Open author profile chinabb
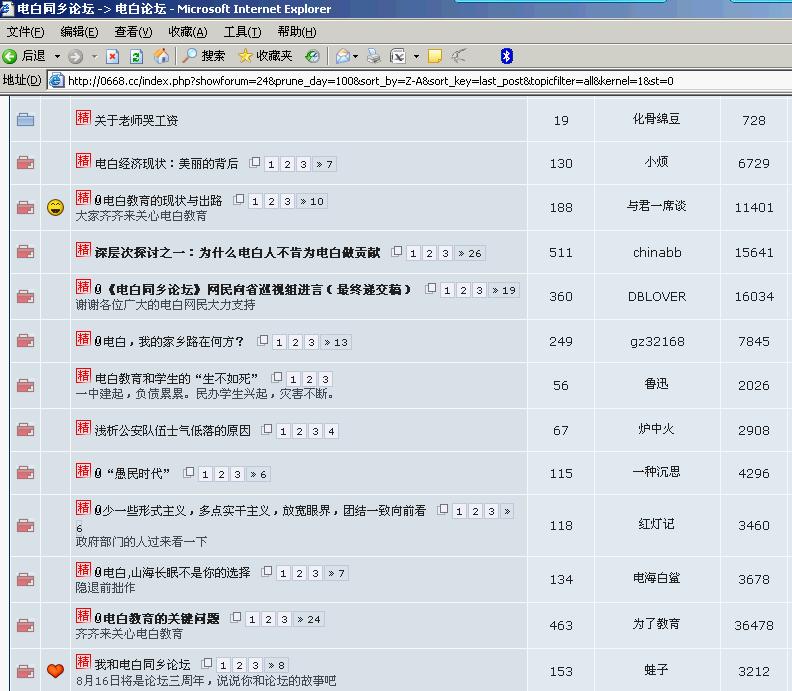This screenshot has height=691, width=792. click(x=657, y=253)
